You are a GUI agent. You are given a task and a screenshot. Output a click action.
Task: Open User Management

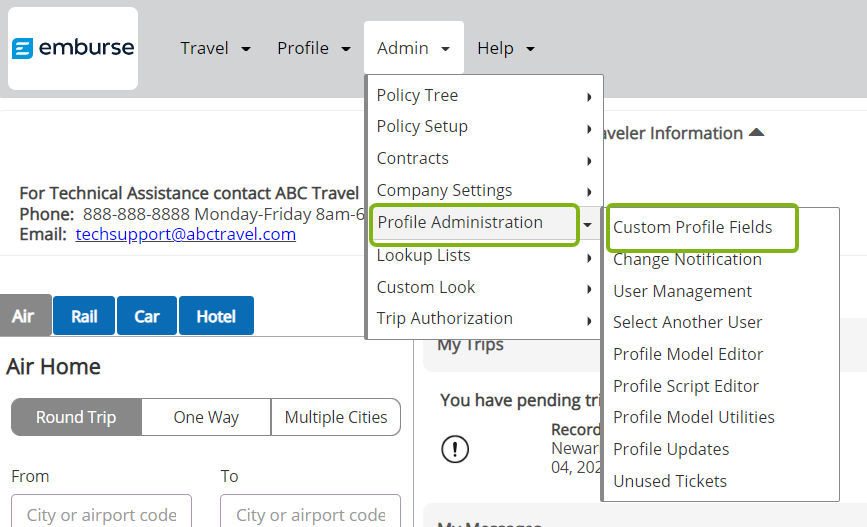coord(682,291)
